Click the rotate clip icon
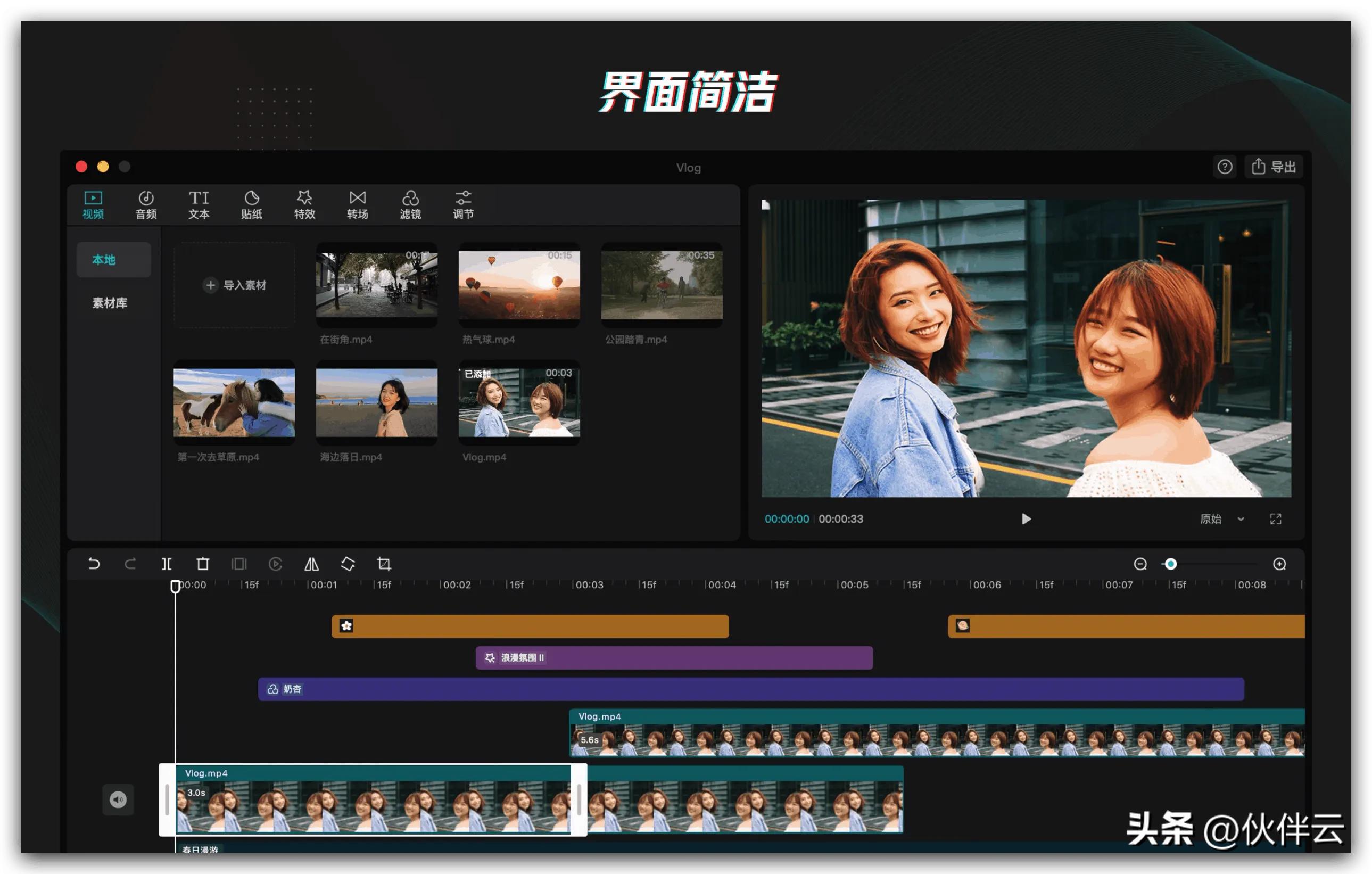1372x874 pixels. (348, 564)
